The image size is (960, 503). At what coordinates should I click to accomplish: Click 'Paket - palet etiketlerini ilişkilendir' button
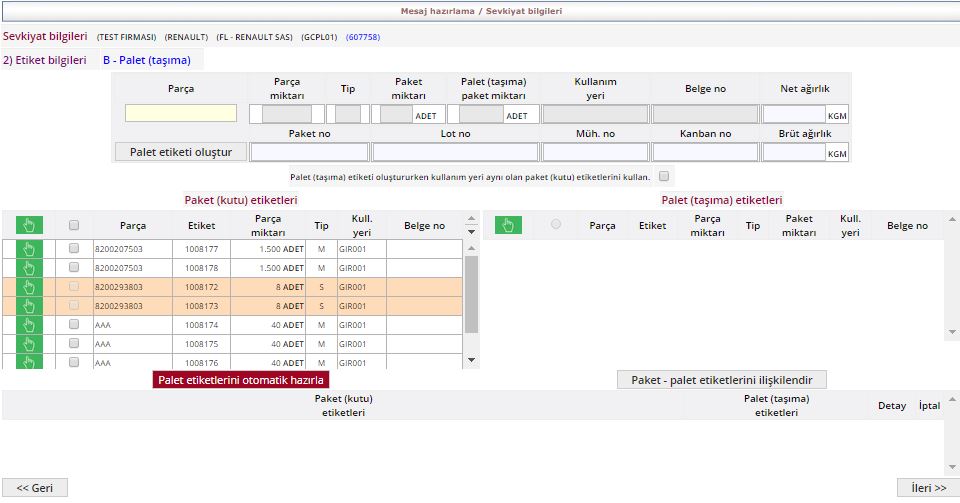[x=722, y=380]
